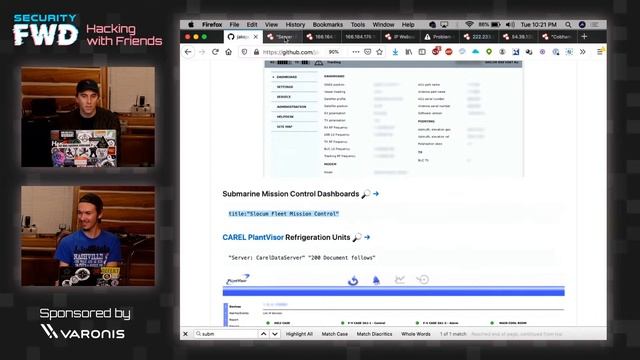Click the Submarine Mission Control Dashboards heading

click(291, 194)
